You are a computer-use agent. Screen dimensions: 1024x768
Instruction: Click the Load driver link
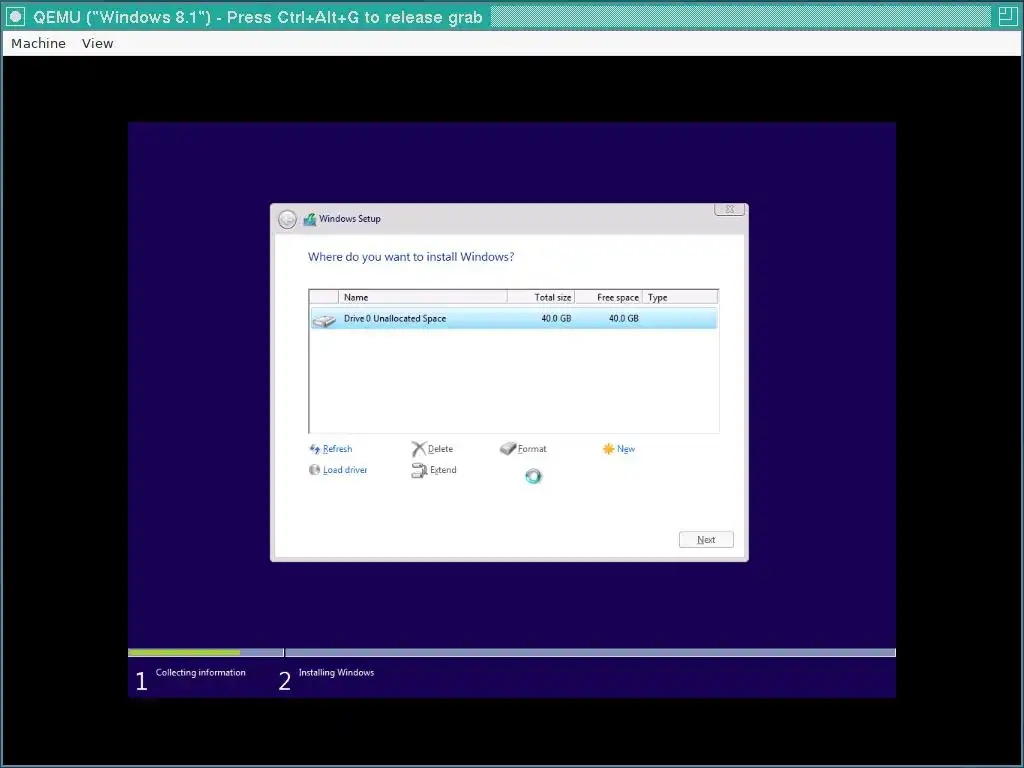(345, 470)
